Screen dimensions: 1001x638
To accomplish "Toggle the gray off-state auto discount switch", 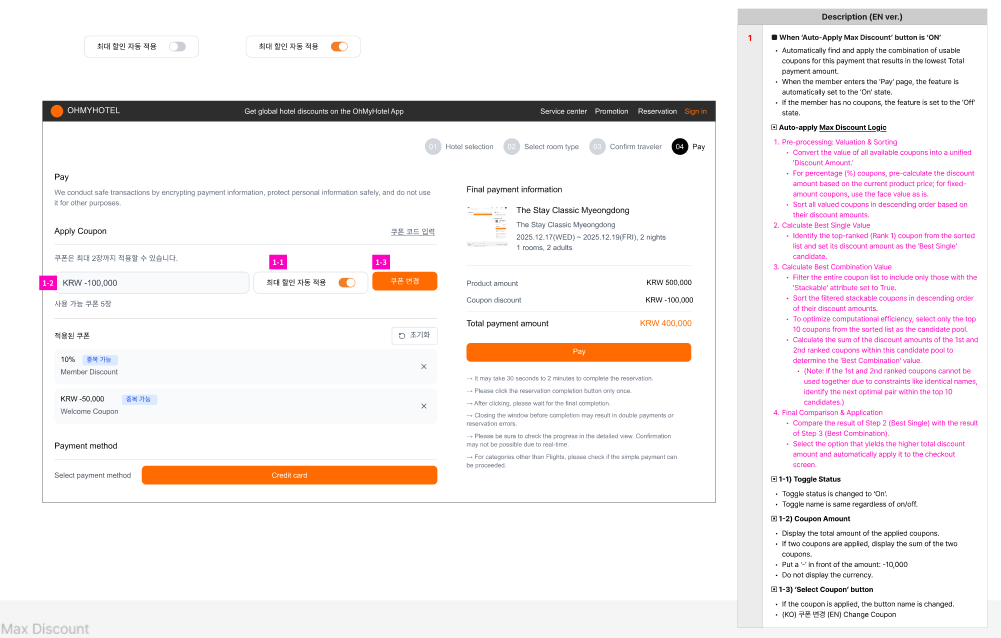I will (x=177, y=47).
